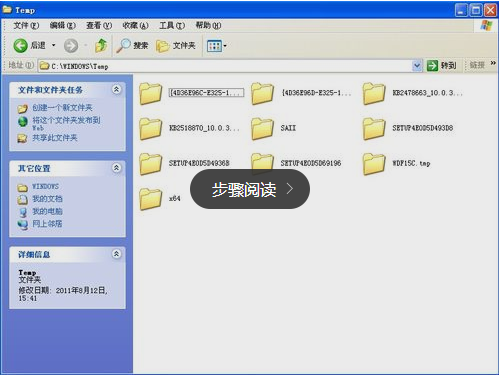Open the Back button history arrow

(x=53, y=45)
